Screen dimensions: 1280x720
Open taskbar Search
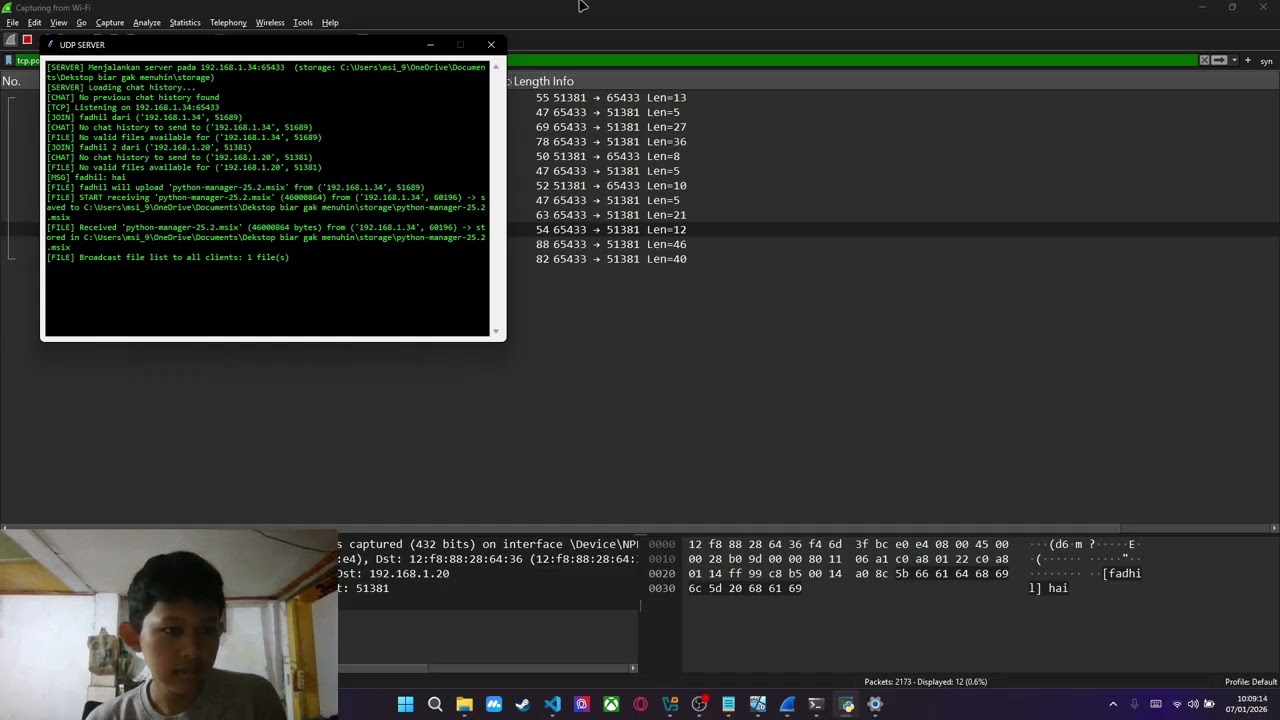point(435,704)
